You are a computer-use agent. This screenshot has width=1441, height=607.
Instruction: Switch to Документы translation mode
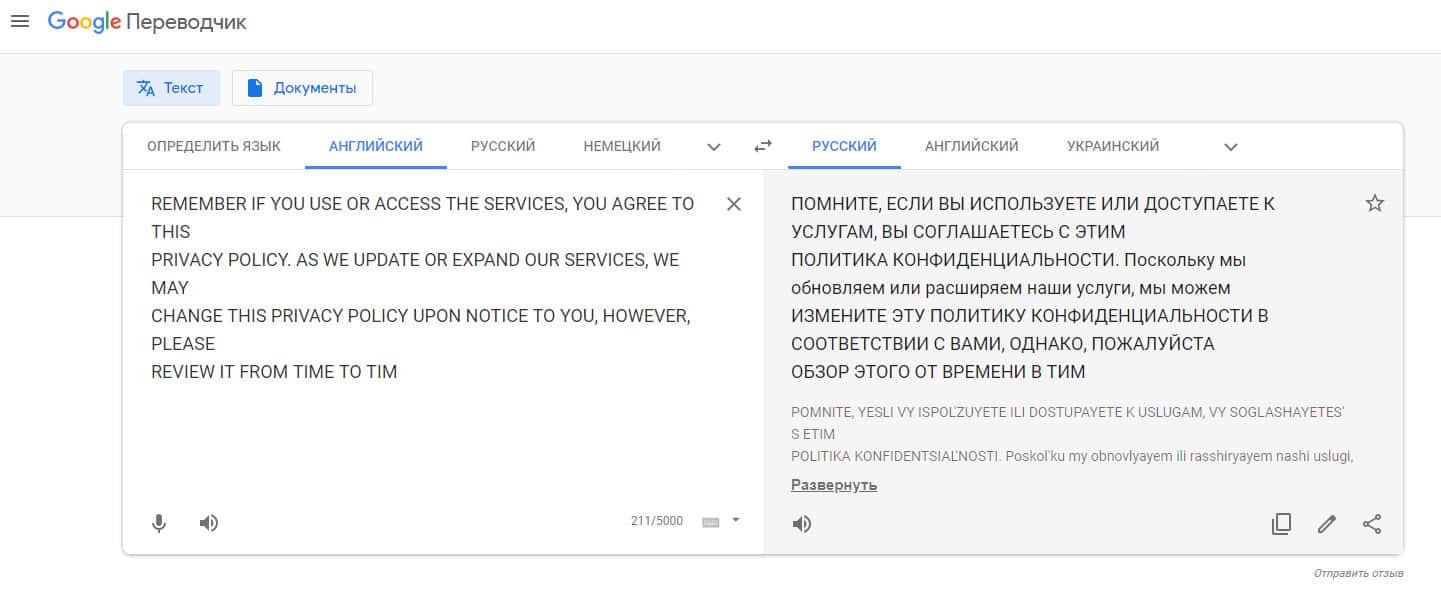click(x=302, y=88)
